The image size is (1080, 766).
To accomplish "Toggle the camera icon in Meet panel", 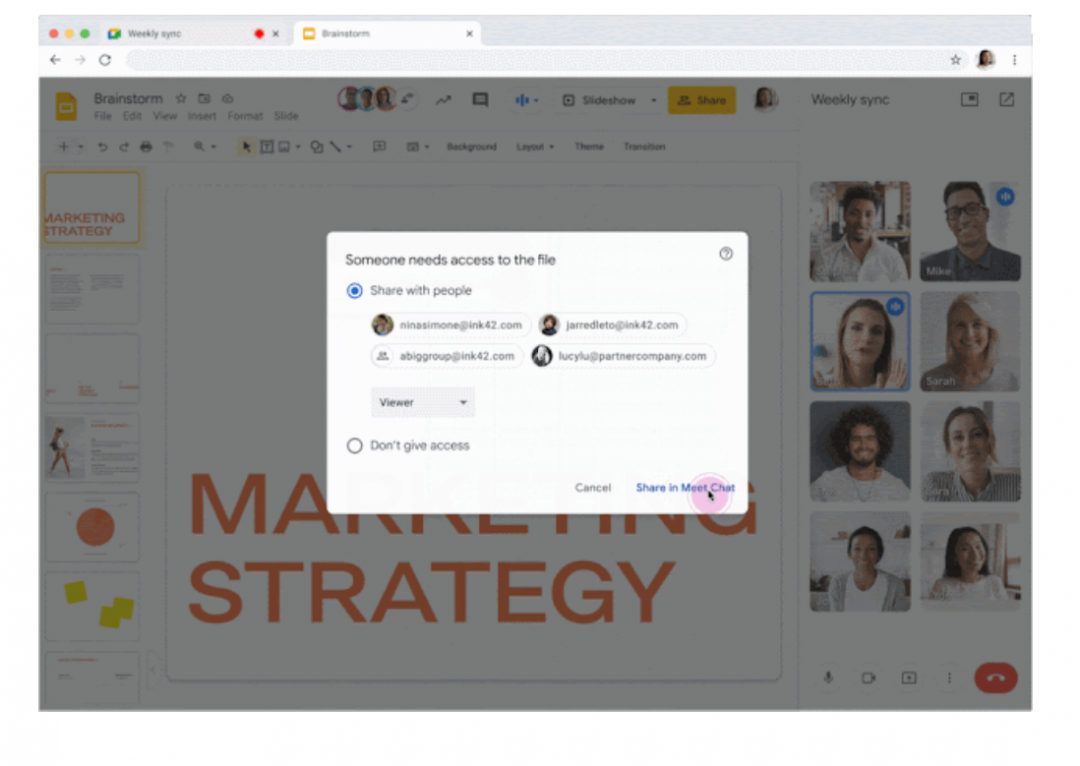I will click(868, 678).
